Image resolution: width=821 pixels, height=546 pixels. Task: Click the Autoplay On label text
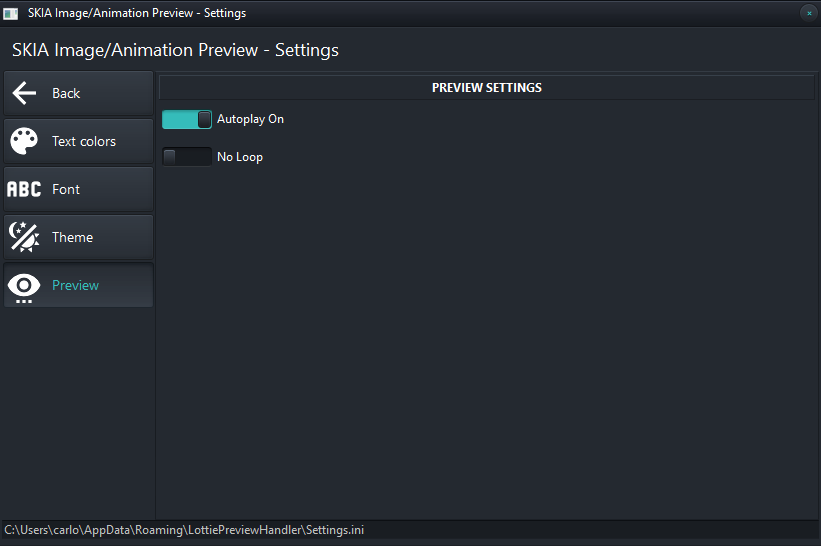(x=250, y=119)
